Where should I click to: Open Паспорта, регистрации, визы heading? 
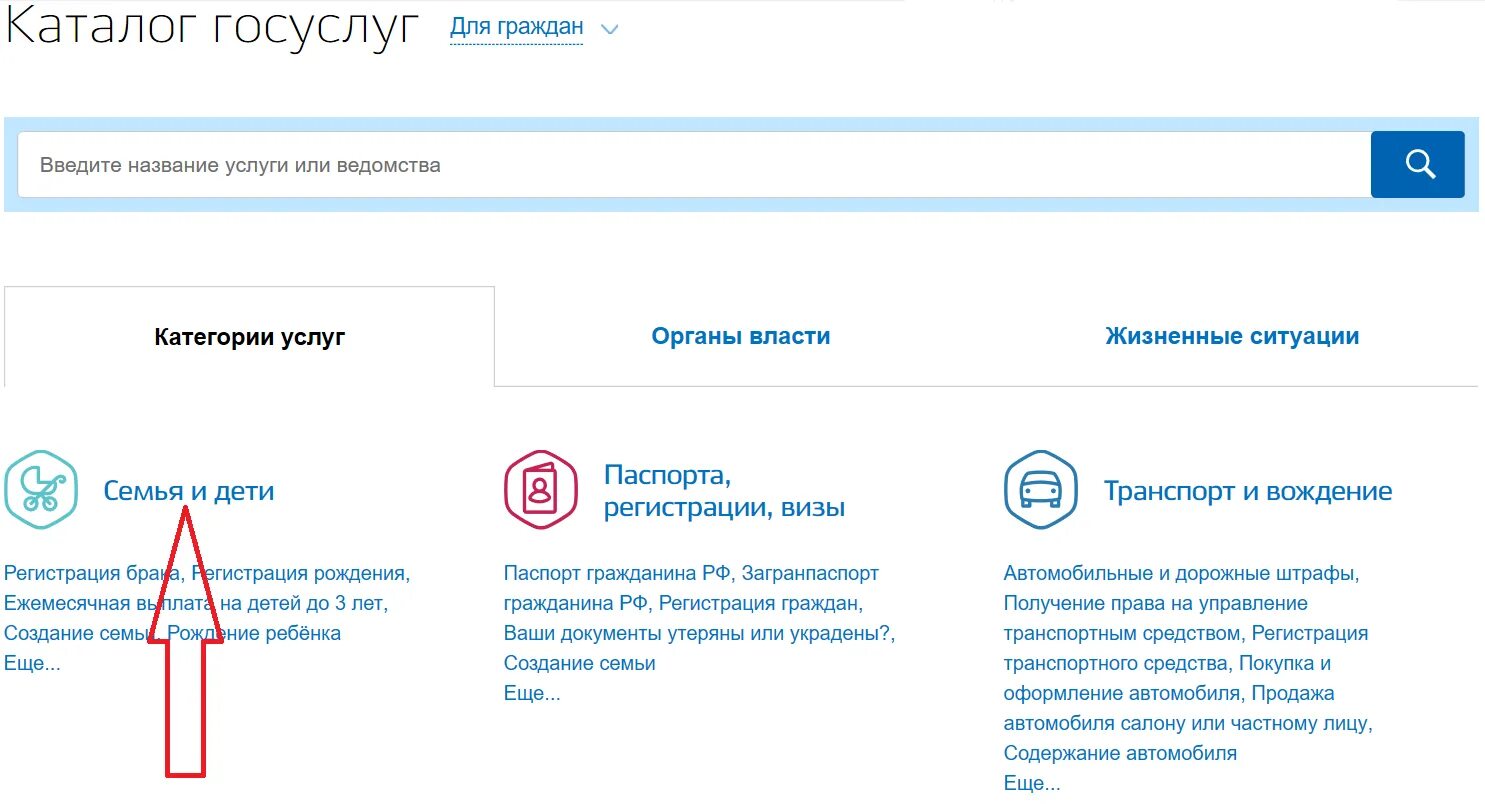point(725,491)
